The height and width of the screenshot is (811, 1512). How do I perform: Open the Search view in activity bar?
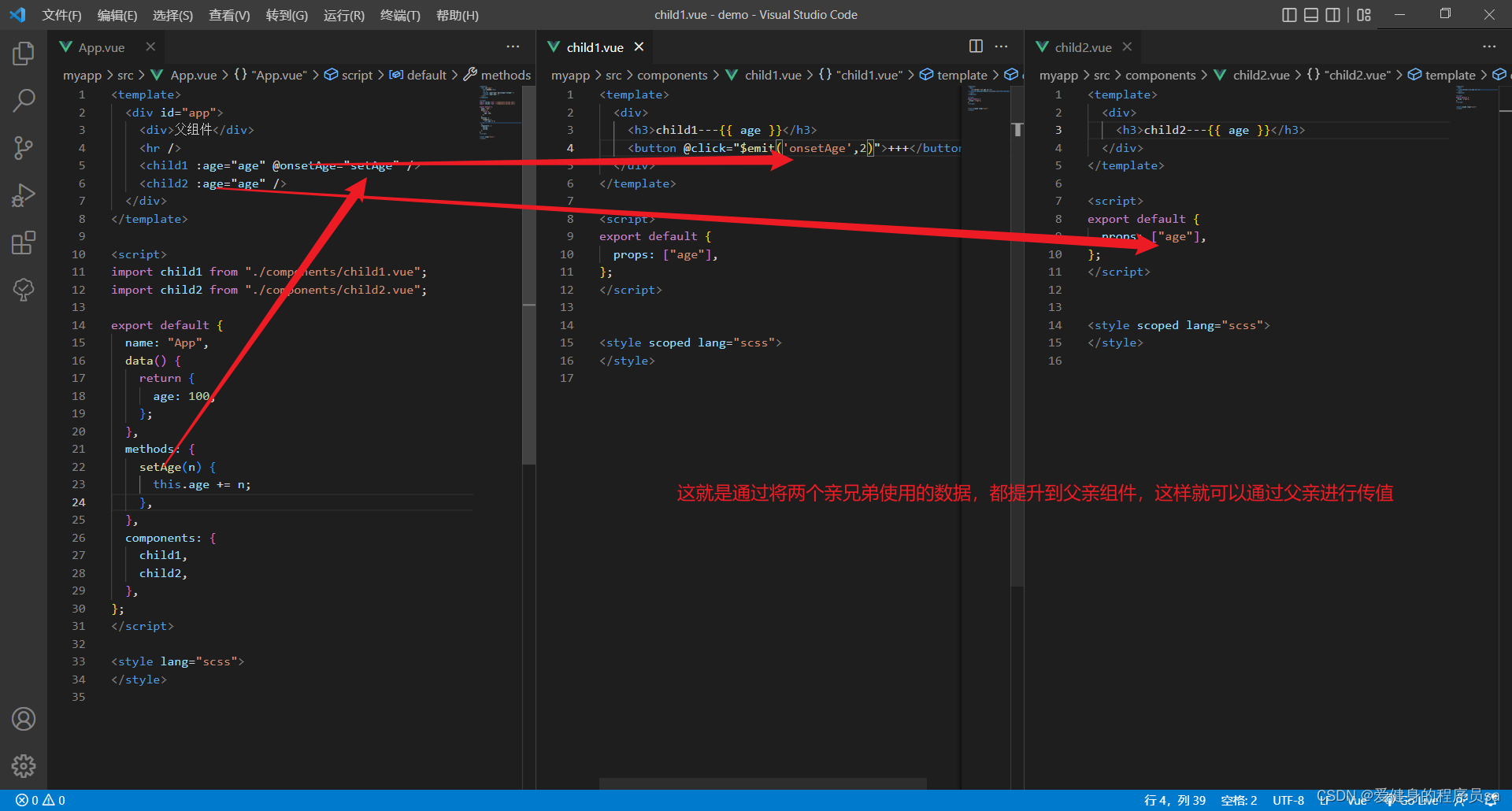(x=24, y=100)
